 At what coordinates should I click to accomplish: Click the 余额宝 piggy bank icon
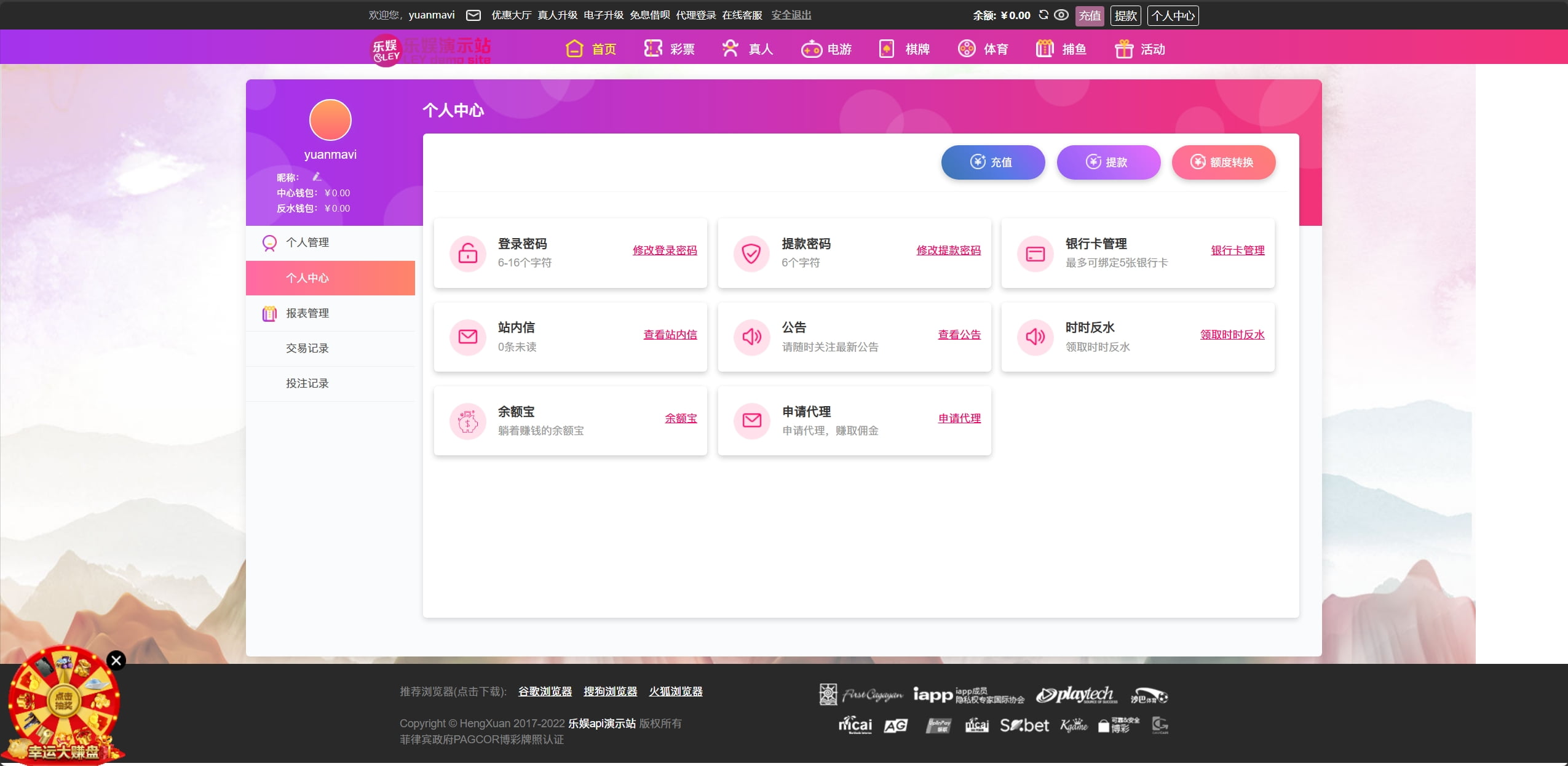[x=468, y=421]
